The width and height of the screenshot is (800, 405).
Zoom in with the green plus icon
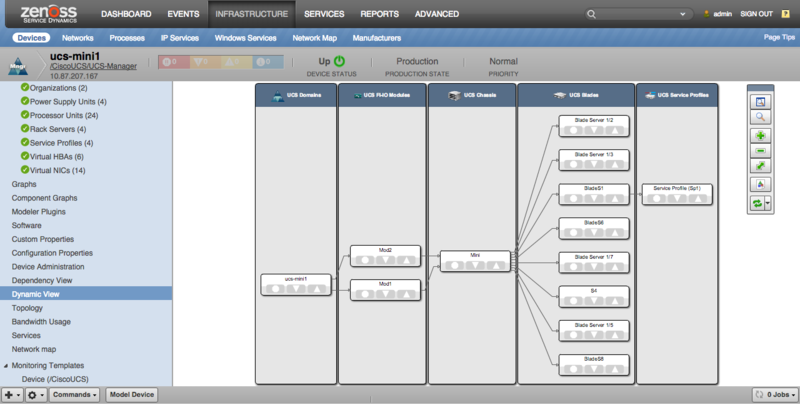coord(760,136)
